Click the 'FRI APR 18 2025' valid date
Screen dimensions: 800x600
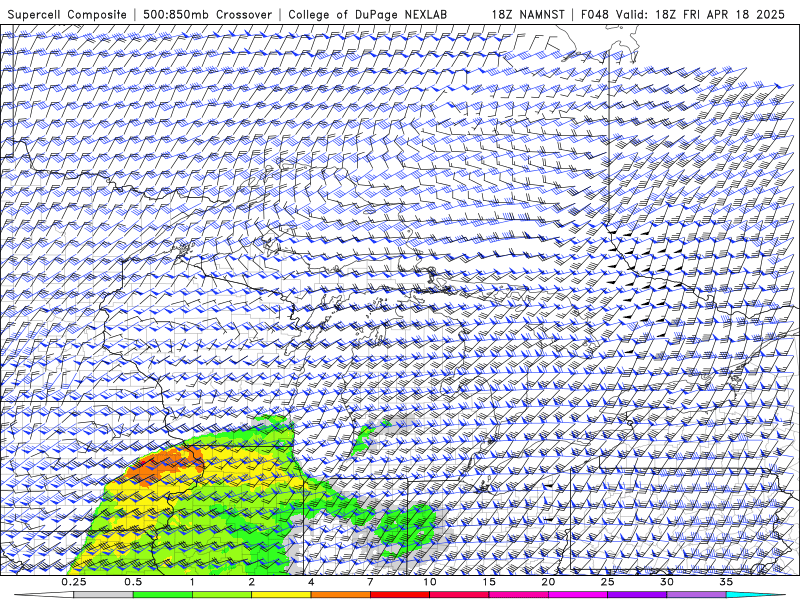[733, 14]
